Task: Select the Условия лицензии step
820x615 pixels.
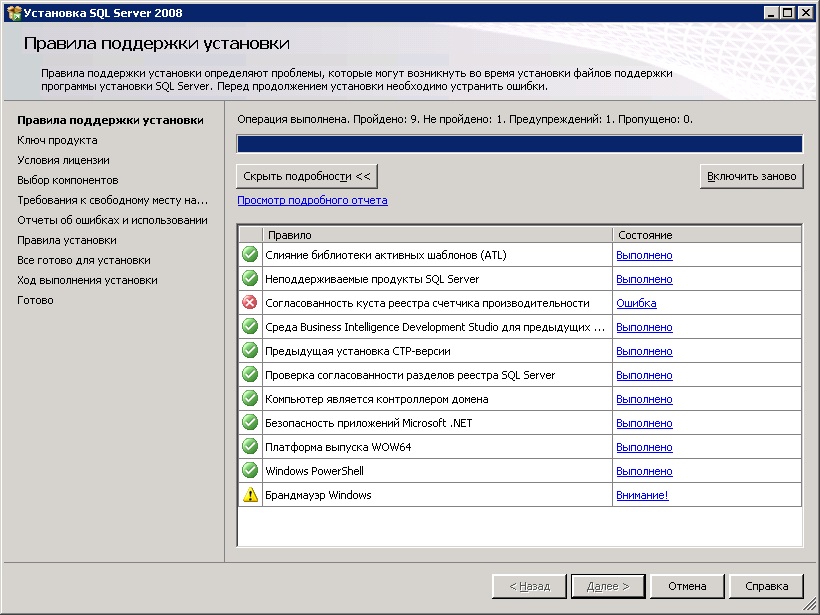Action: pyautogui.click(x=63, y=160)
